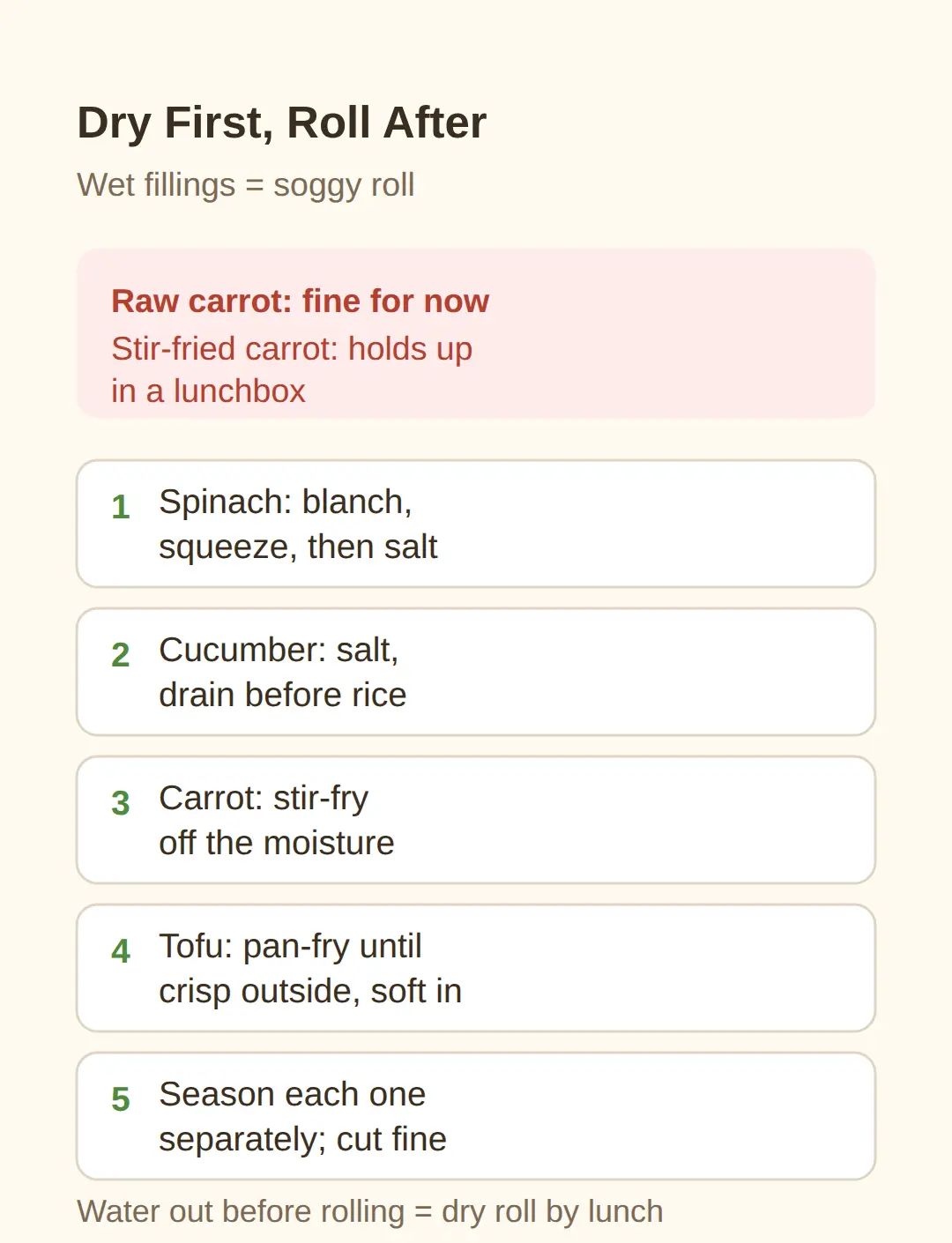
Task: Click the stir-fried carrot lunchbox text
Action: 292,369
